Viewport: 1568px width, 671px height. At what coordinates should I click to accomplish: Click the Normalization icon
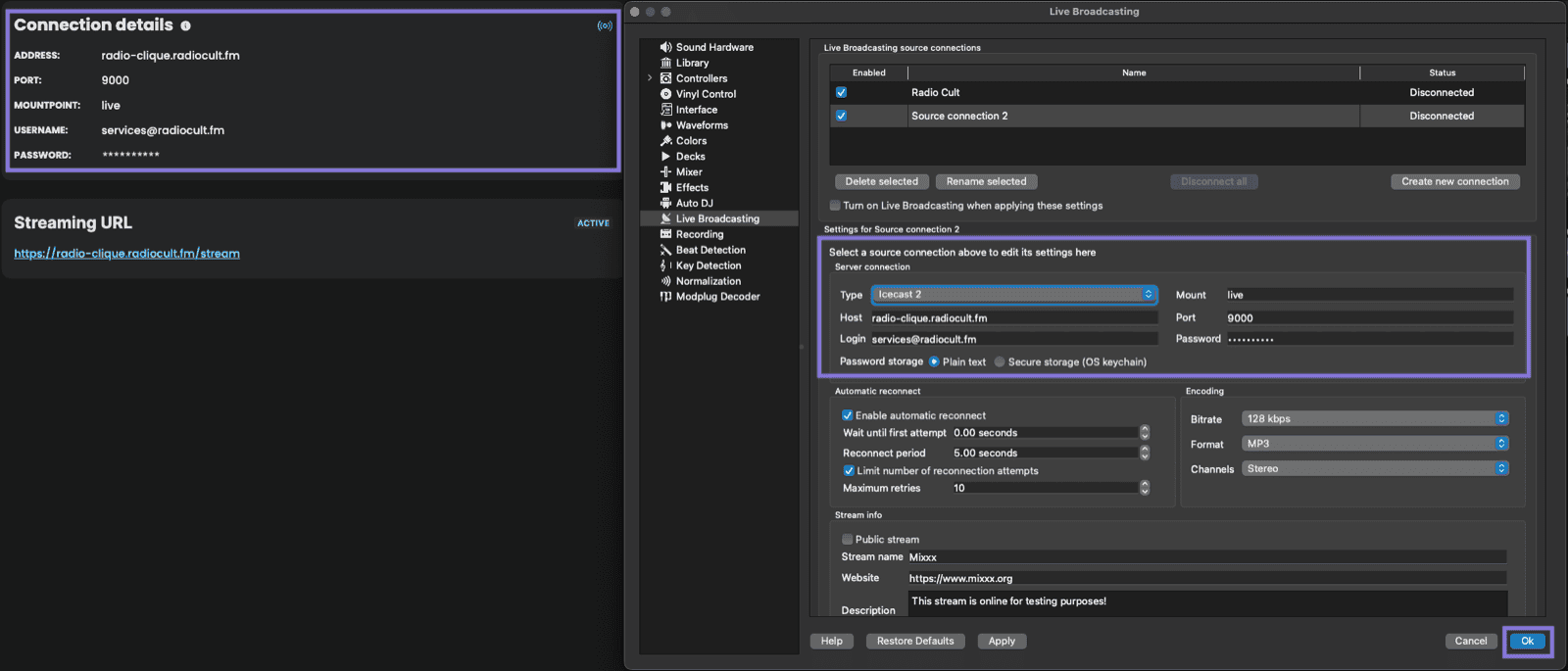tap(666, 281)
